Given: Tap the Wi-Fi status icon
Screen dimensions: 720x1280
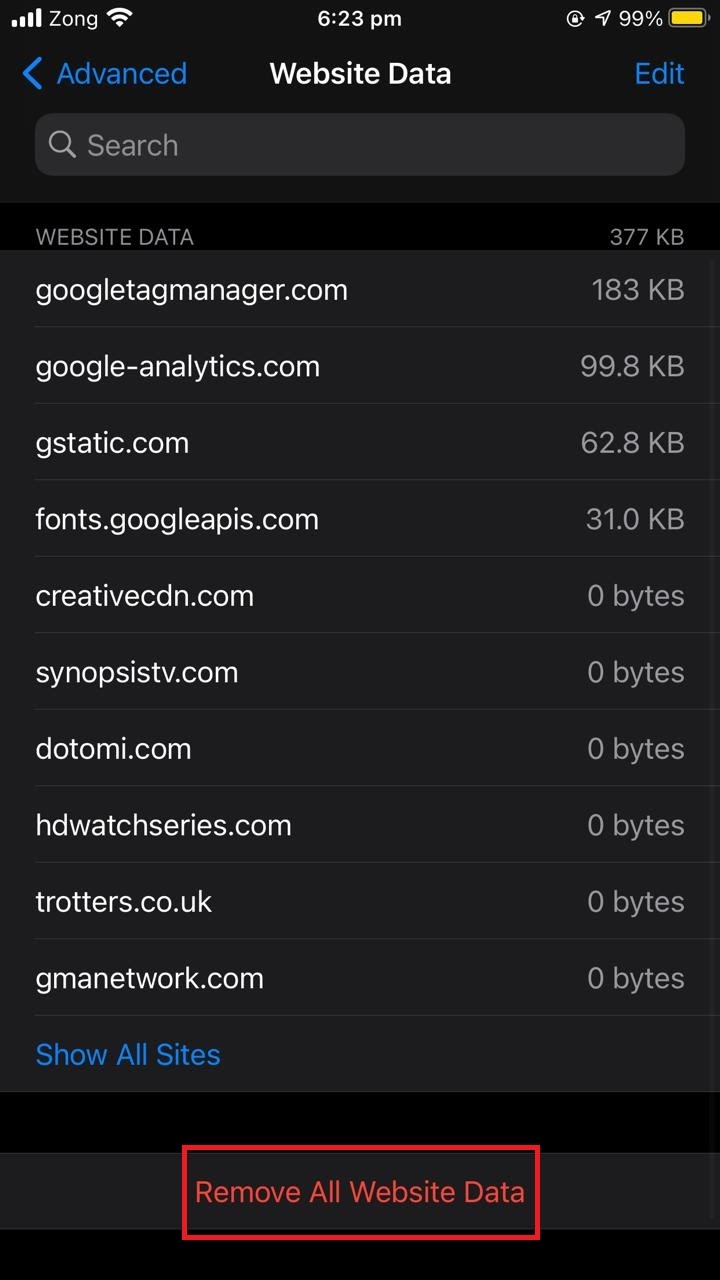Looking at the screenshot, I should 120,18.
